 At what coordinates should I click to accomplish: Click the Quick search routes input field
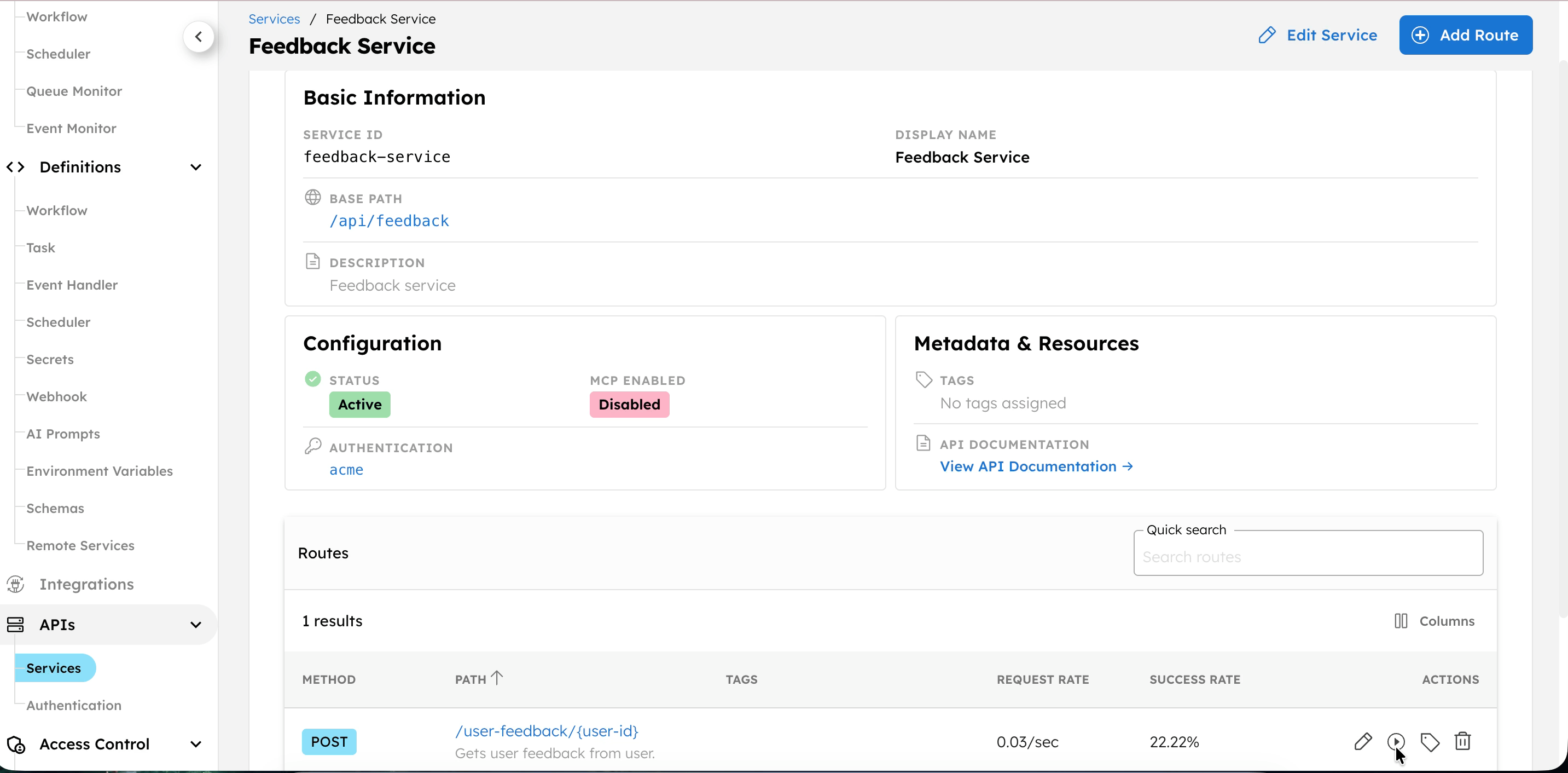[1308, 556]
